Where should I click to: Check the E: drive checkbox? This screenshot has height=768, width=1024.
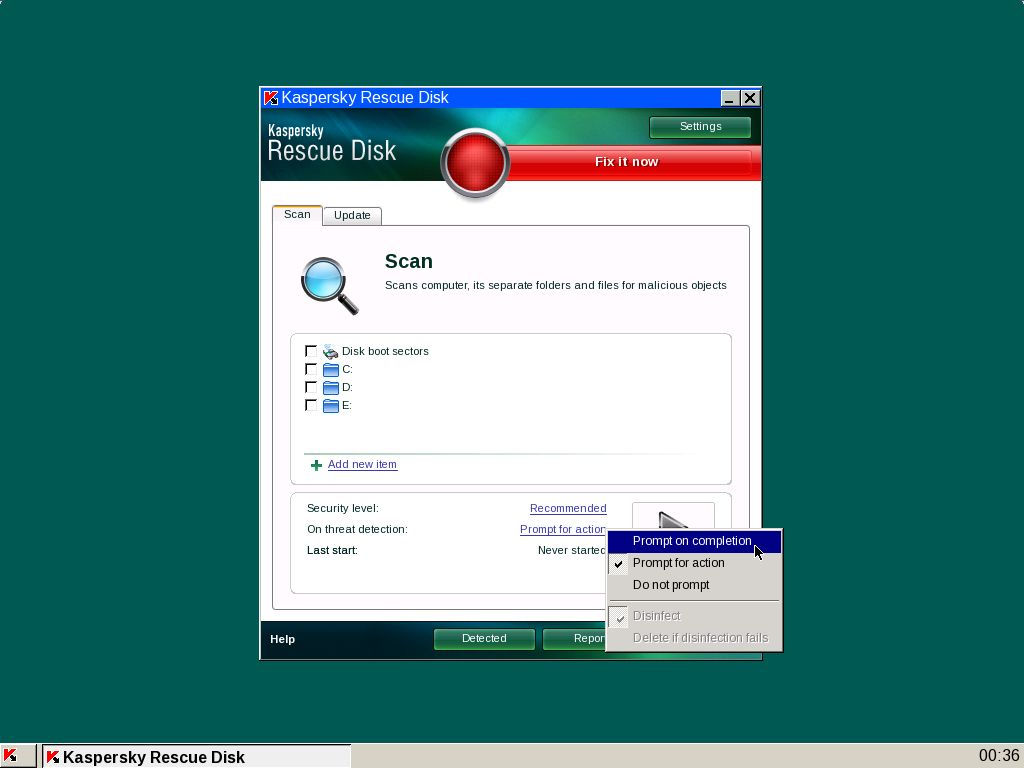tap(311, 406)
